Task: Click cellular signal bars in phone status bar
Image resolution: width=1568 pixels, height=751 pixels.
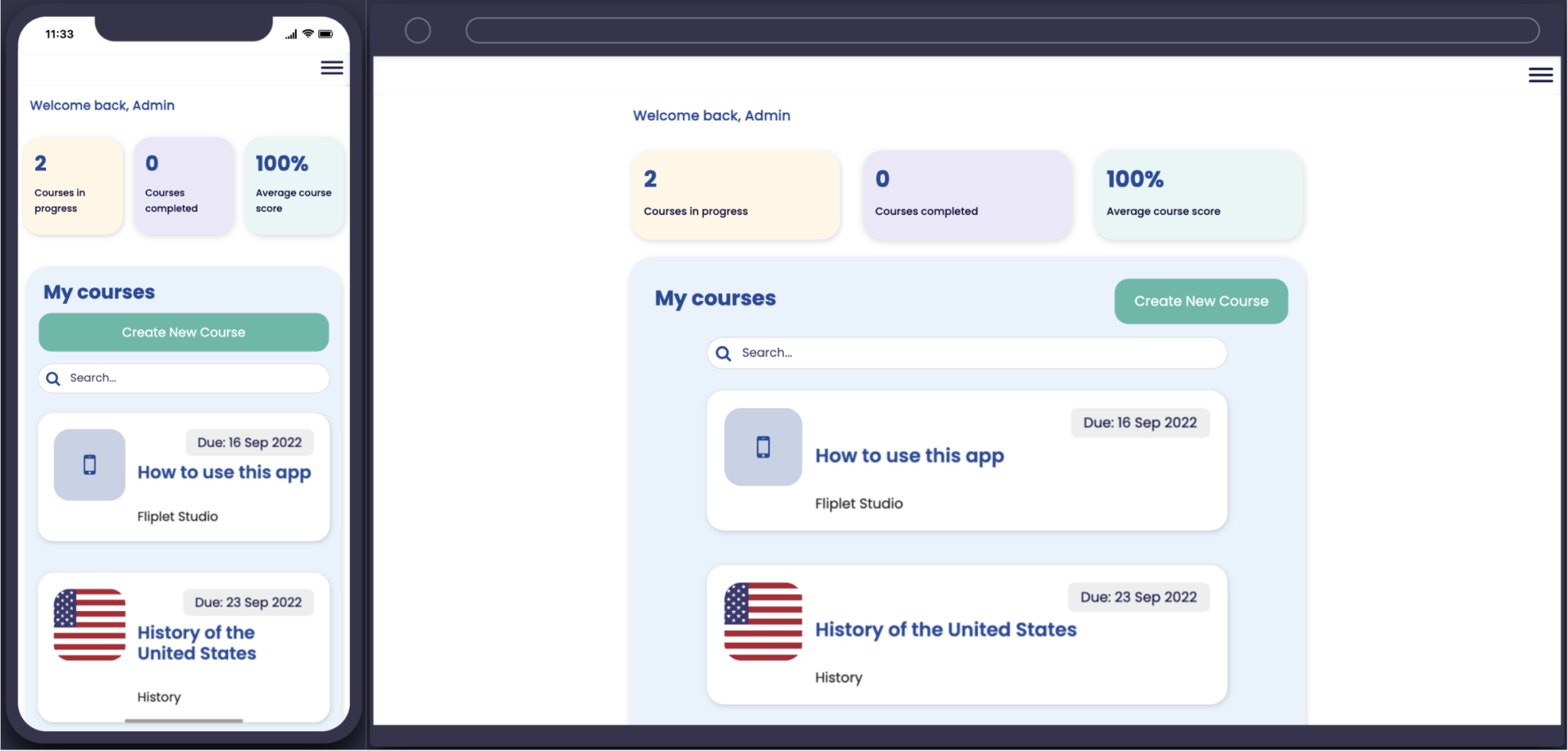Action: coord(291,34)
